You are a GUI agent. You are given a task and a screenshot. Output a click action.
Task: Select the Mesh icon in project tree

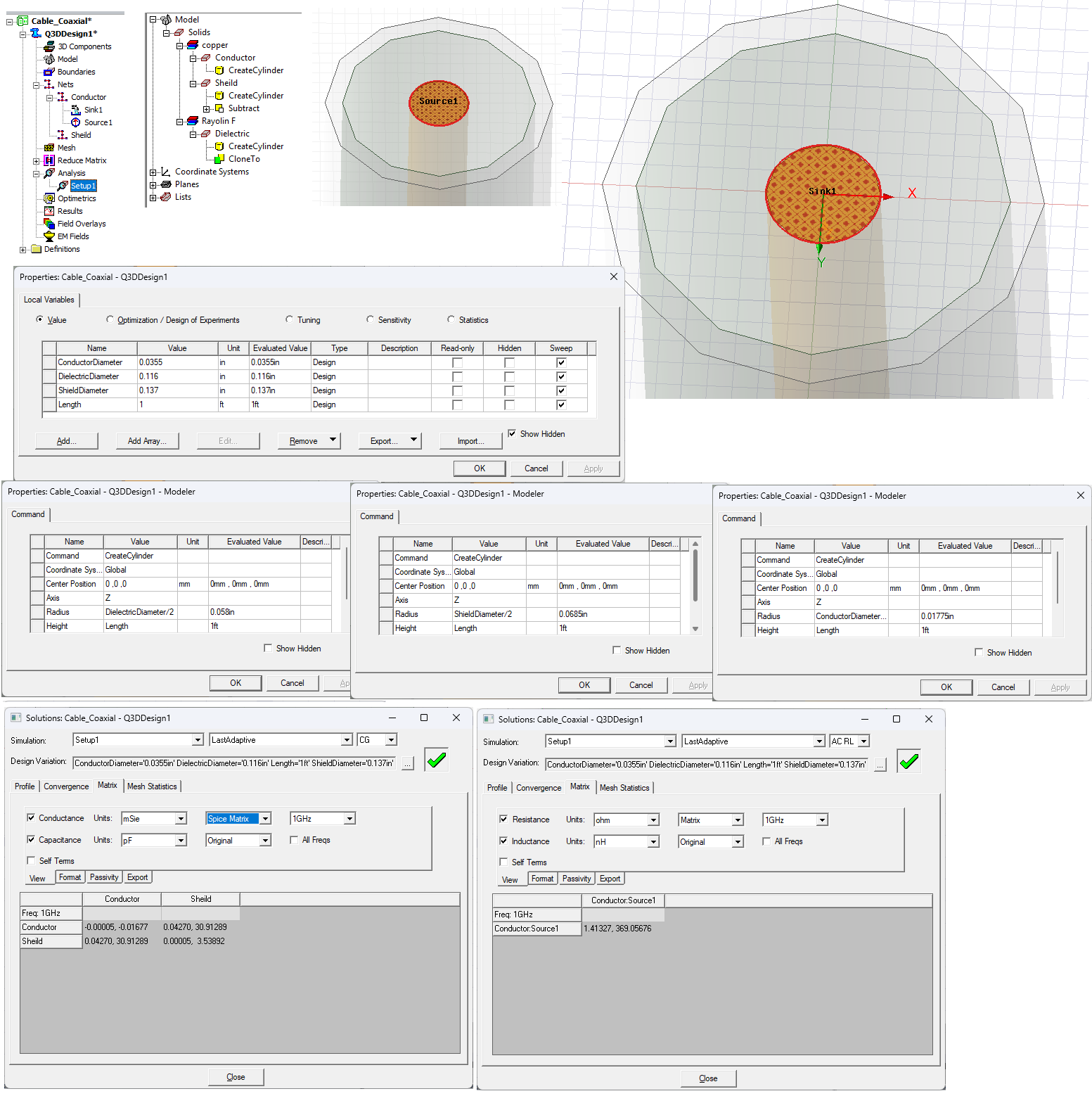pyautogui.click(x=49, y=148)
